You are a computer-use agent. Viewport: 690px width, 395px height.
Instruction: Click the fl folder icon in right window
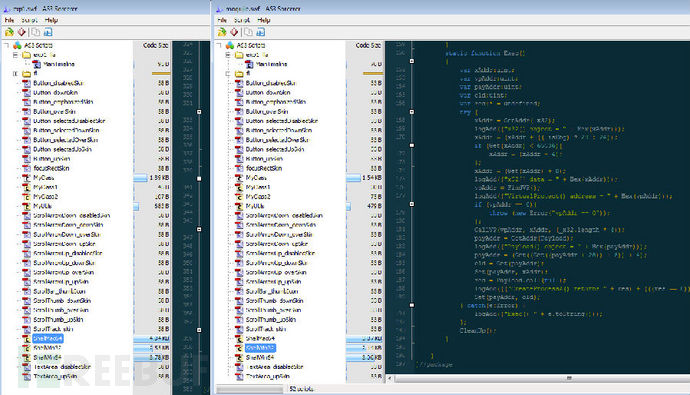coord(239,73)
